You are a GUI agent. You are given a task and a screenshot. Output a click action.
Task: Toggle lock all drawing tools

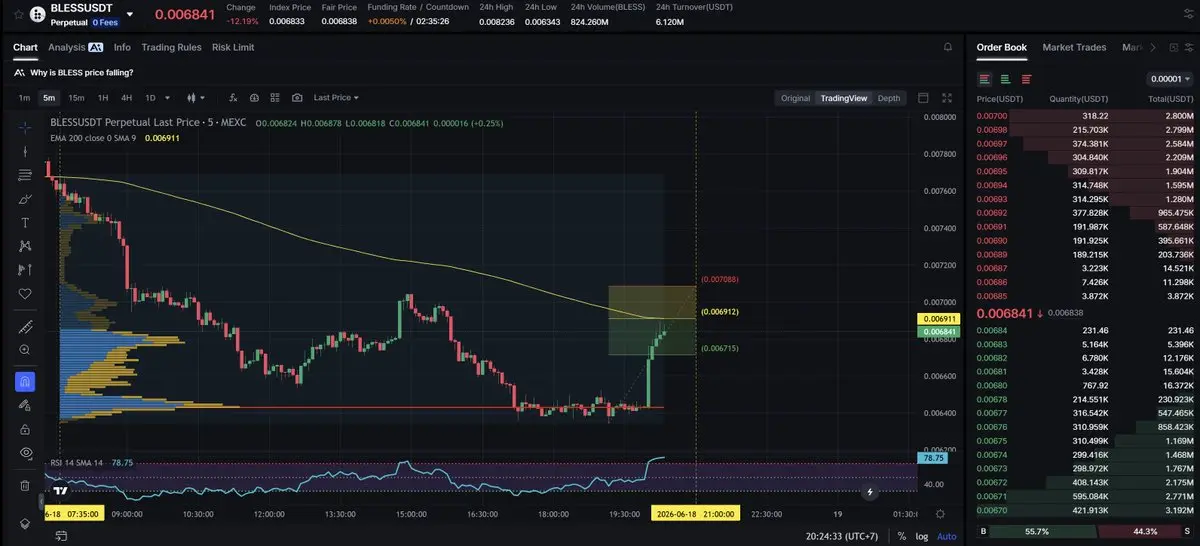(x=25, y=429)
